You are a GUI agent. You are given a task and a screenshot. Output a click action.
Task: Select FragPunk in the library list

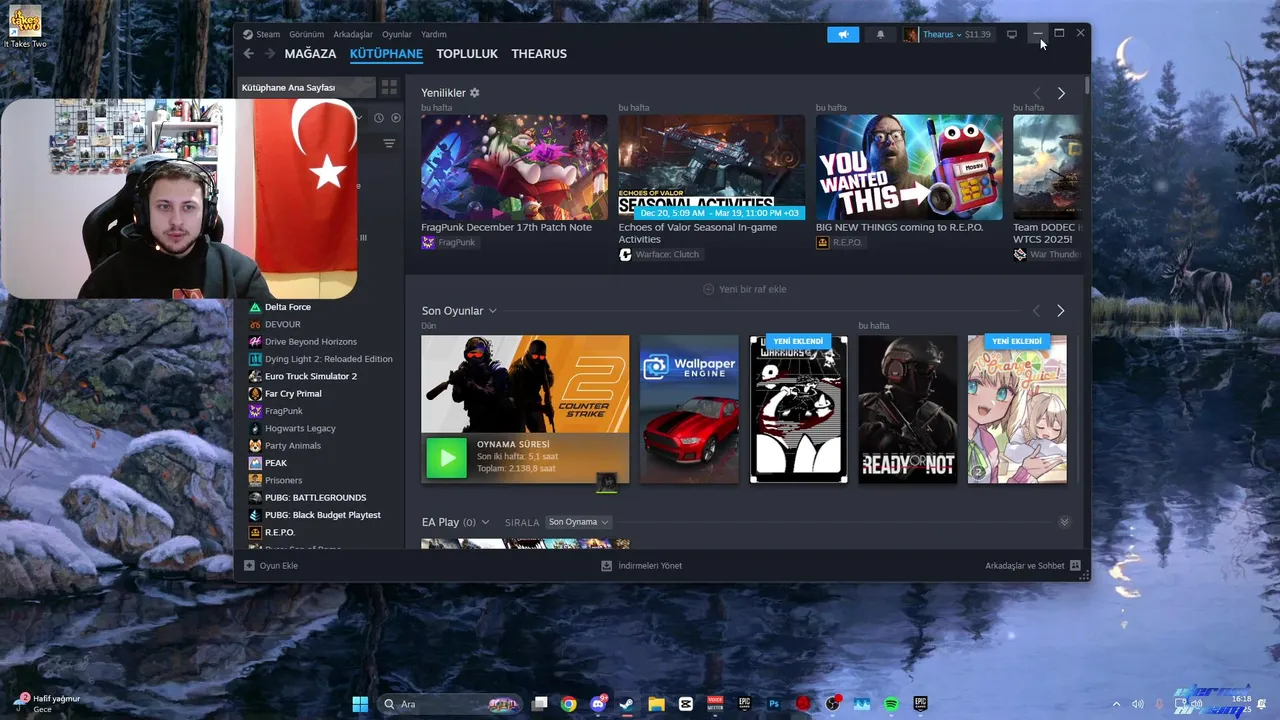(x=283, y=411)
